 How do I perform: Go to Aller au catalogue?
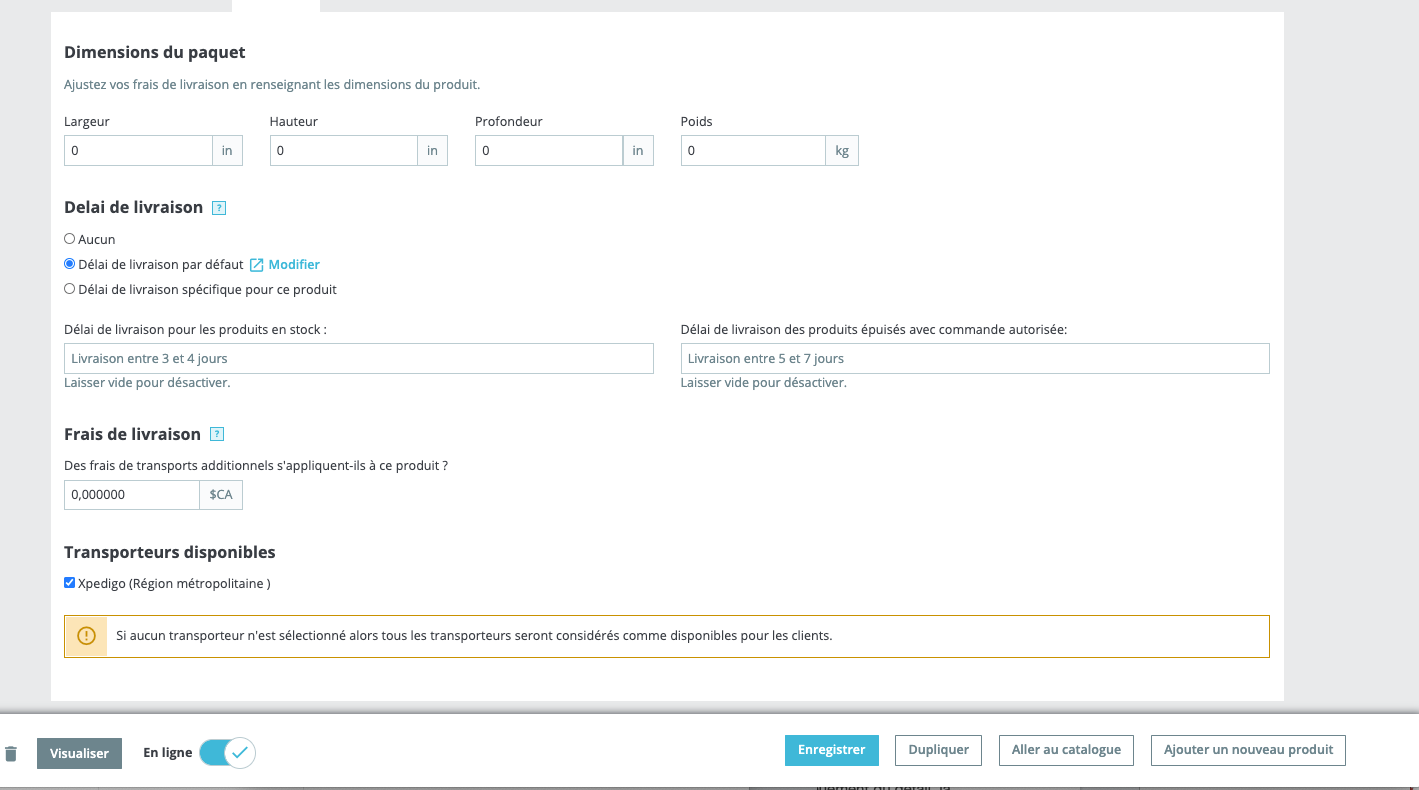pyautogui.click(x=1066, y=750)
